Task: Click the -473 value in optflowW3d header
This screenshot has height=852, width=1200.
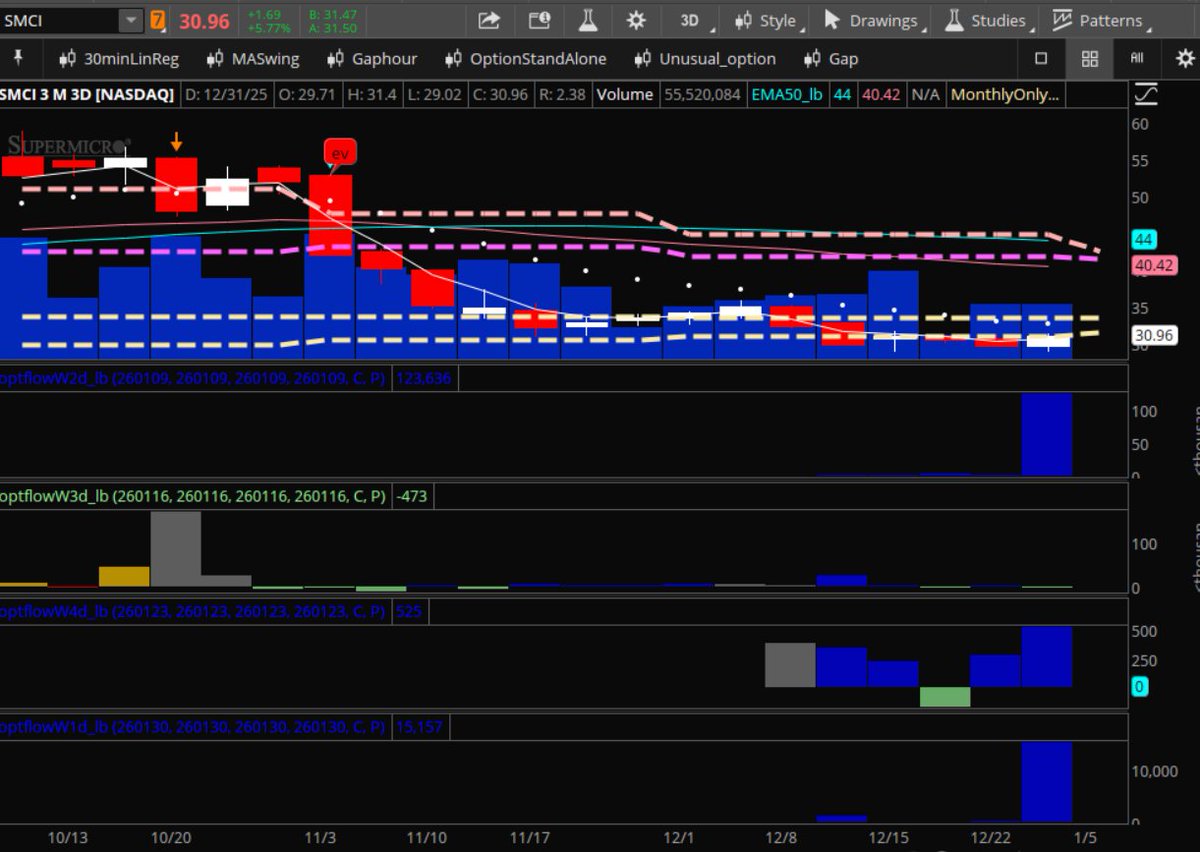Action: pos(413,496)
